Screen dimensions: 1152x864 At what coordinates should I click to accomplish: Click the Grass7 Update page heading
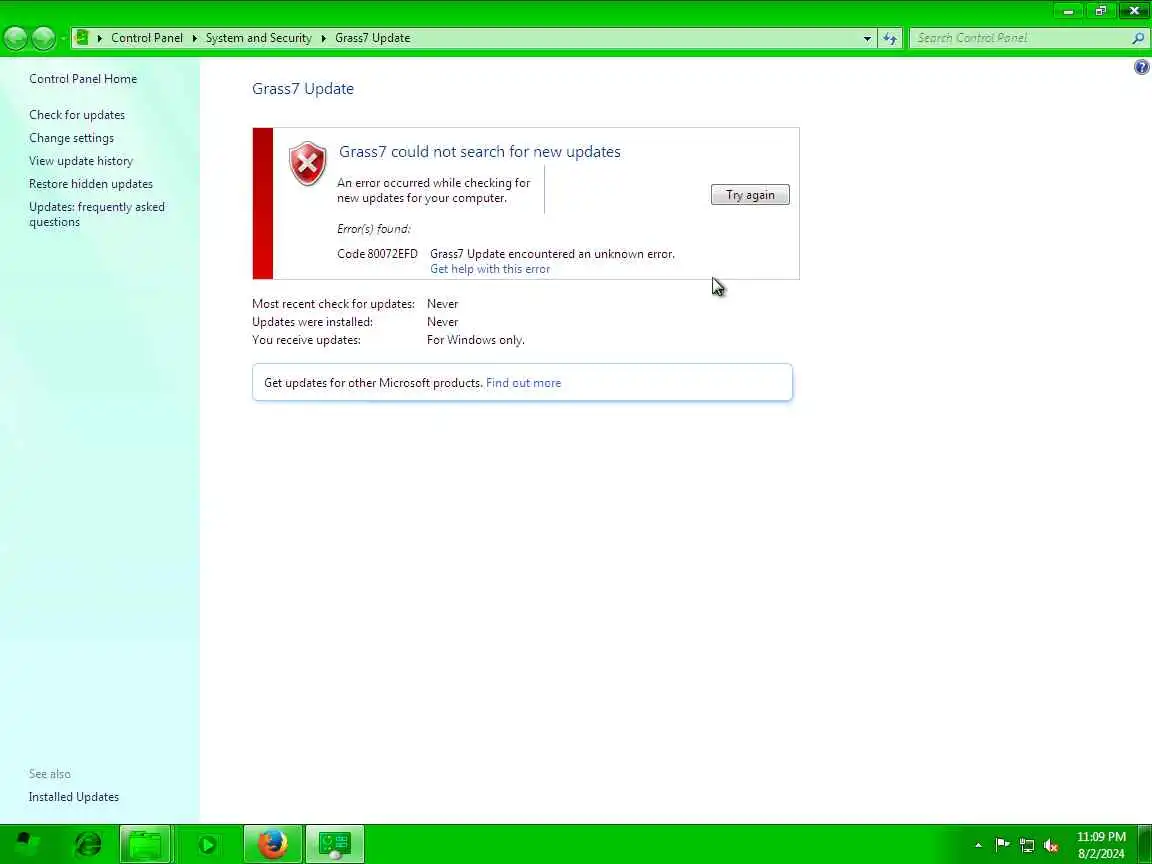pyautogui.click(x=303, y=89)
